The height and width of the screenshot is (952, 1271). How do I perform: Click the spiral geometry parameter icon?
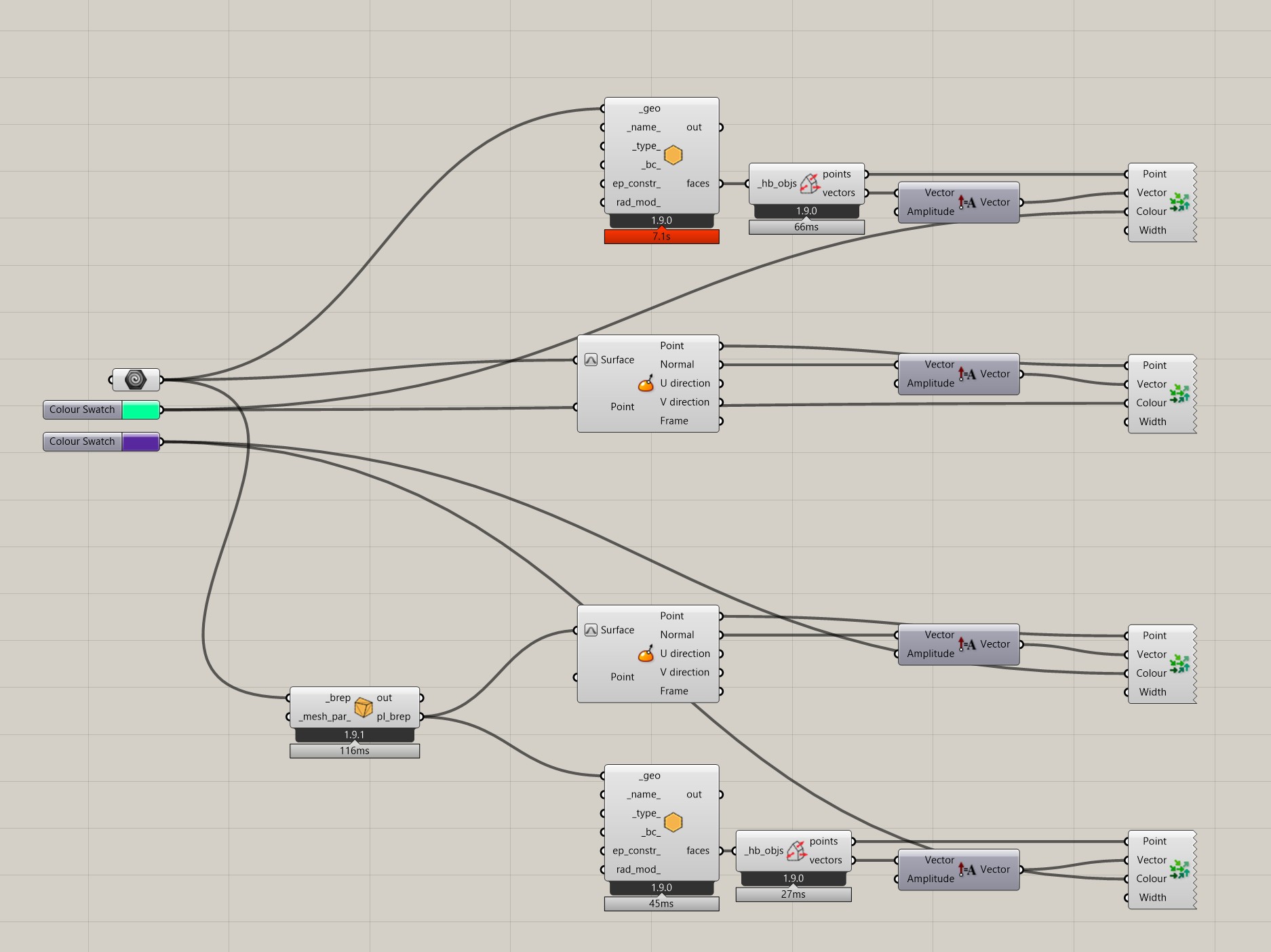pyautogui.click(x=136, y=380)
